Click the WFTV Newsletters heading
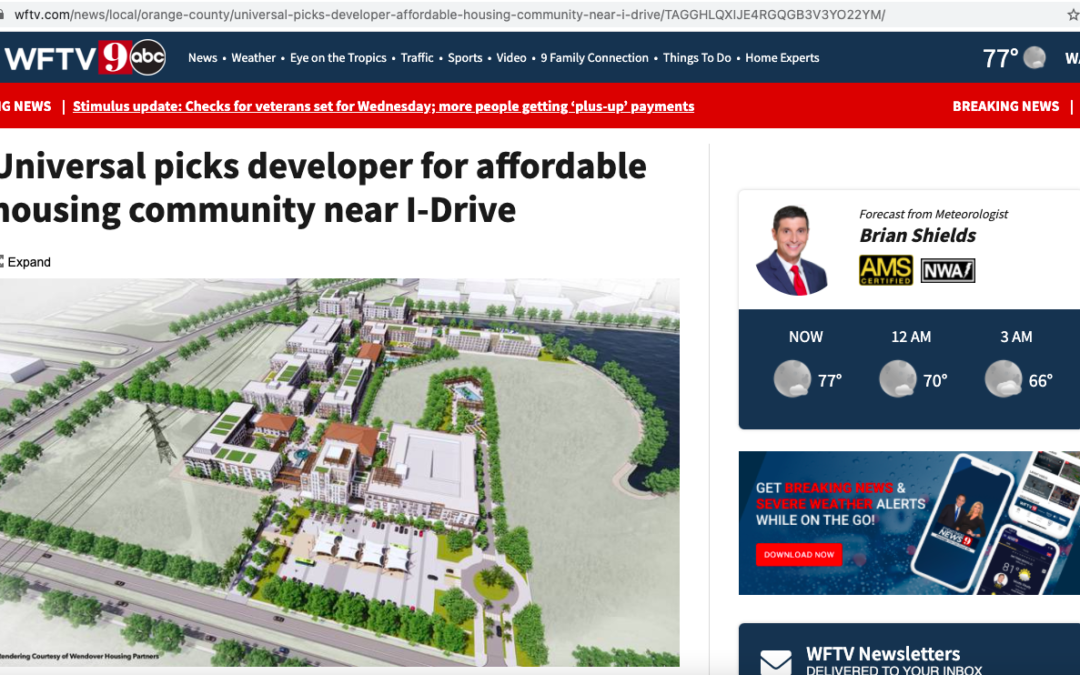 [x=883, y=654]
